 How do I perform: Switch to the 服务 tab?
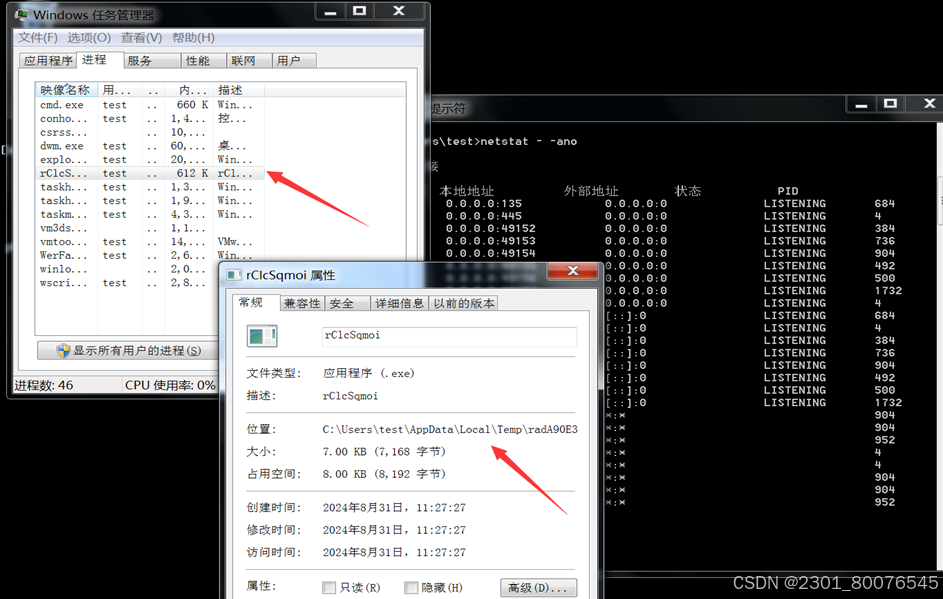pos(152,61)
